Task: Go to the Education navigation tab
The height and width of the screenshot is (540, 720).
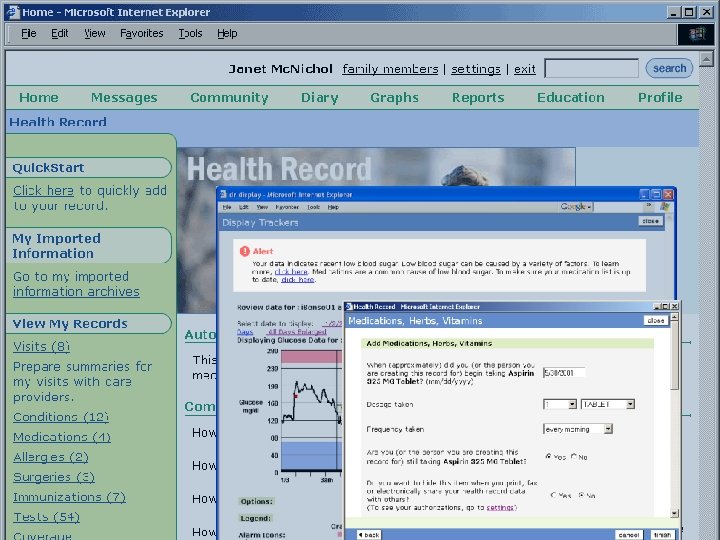Action: pyautogui.click(x=571, y=97)
